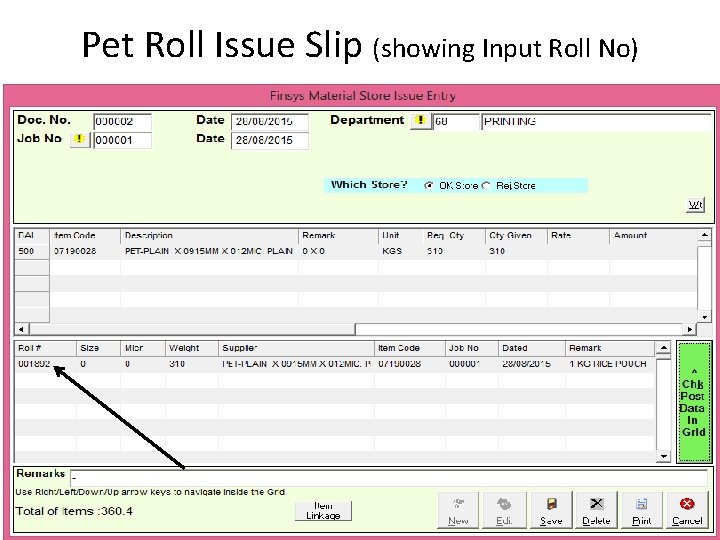Save the issue entry
The width and height of the screenshot is (720, 540).
(x=551, y=510)
